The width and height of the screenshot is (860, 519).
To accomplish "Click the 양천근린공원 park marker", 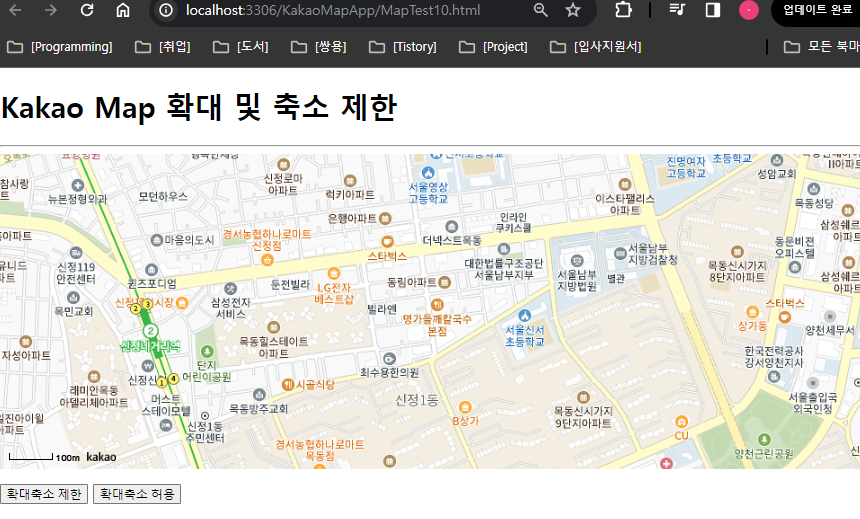I will pyautogui.click(x=764, y=439).
